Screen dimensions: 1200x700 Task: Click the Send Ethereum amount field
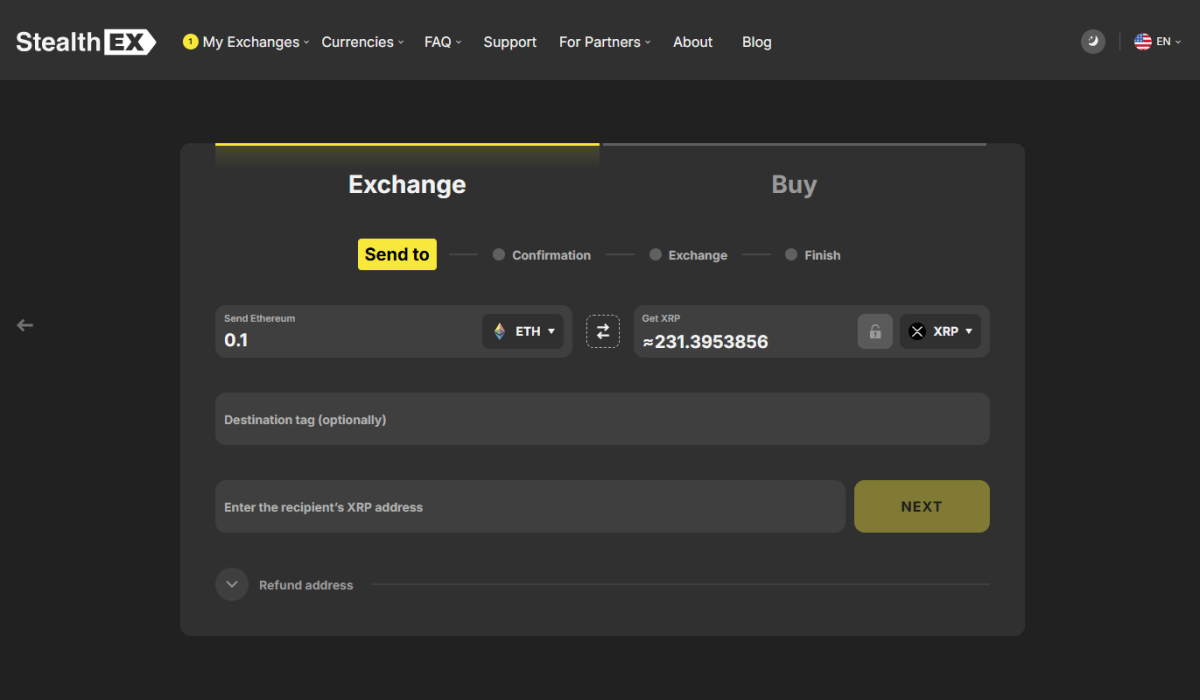345,340
